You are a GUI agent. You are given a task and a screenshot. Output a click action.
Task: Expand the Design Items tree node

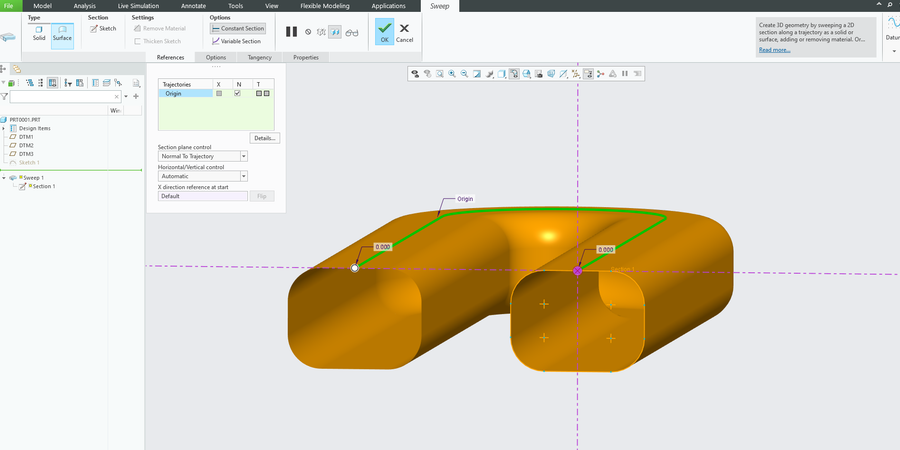click(x=4, y=128)
